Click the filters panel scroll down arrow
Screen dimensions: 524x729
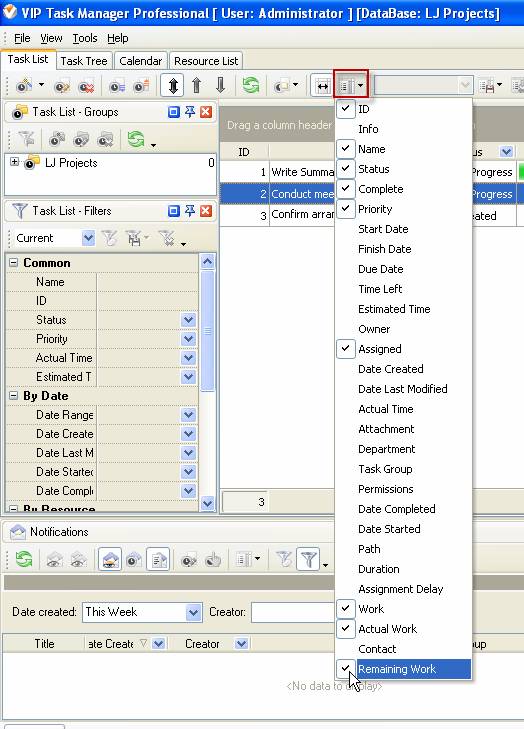(207, 503)
